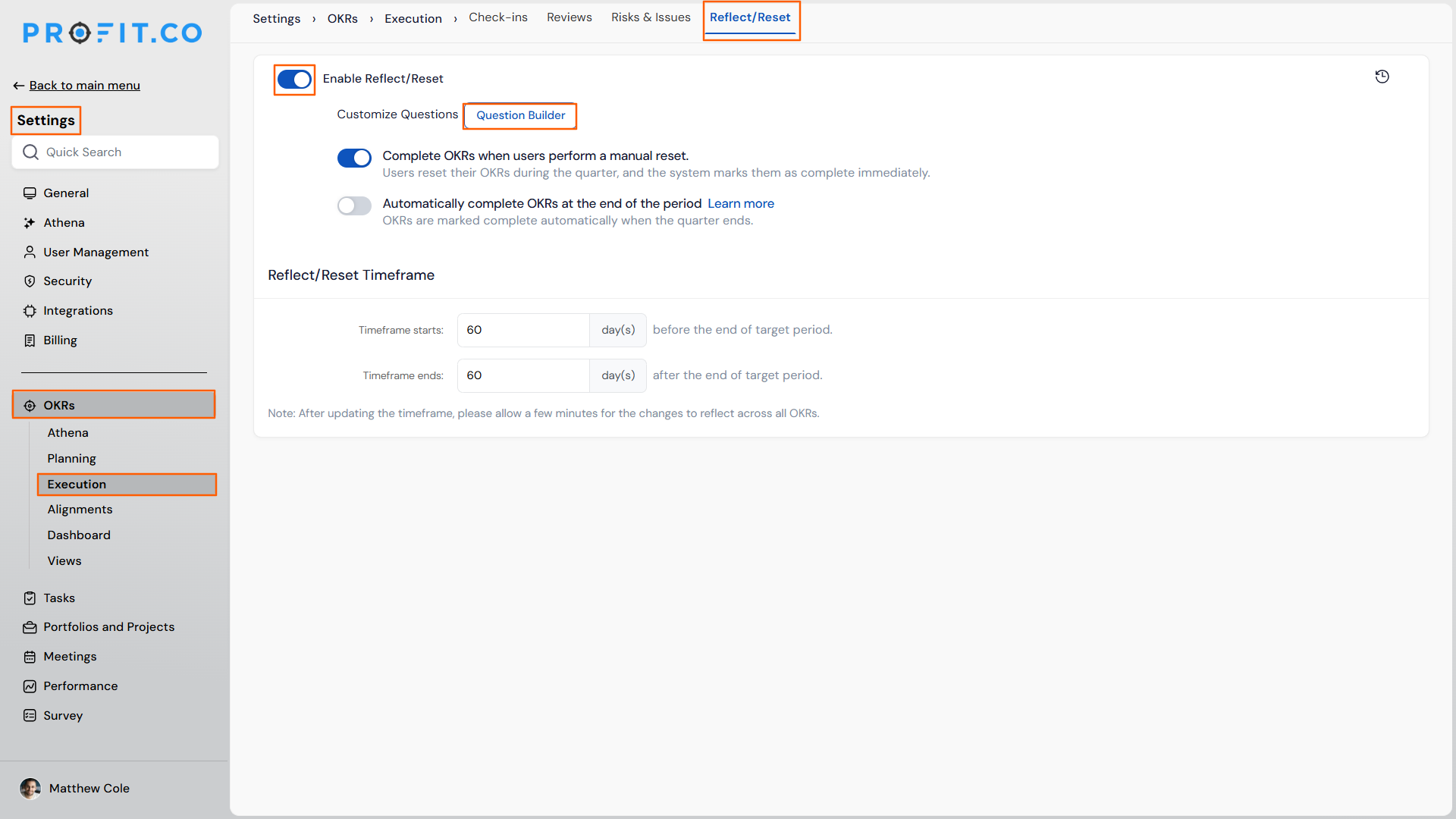Switch to the Reviews tab
The width and height of the screenshot is (1456, 819).
[x=569, y=17]
